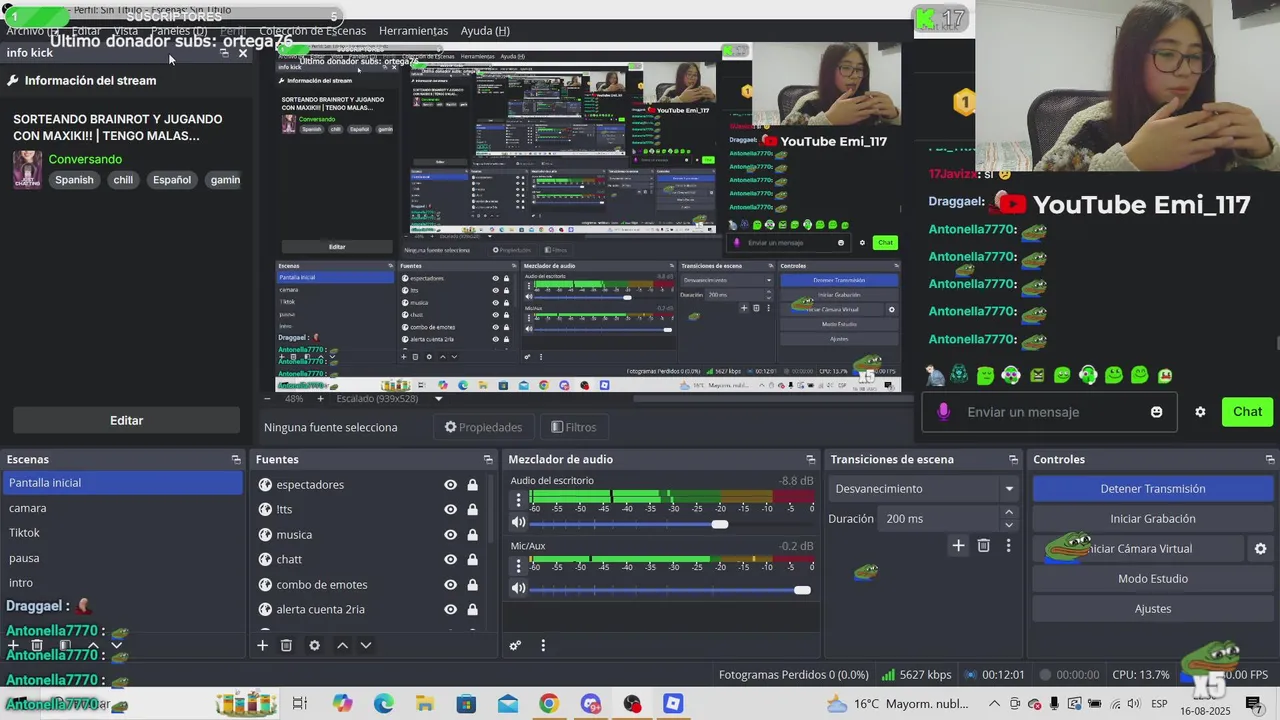Open source properties gear in Fuentes toolbar
The width and height of the screenshot is (1280, 720).
[314, 646]
